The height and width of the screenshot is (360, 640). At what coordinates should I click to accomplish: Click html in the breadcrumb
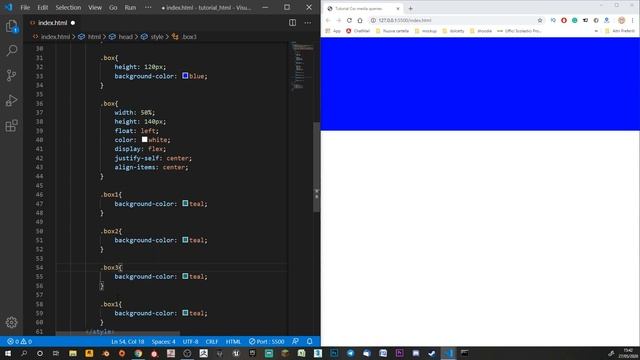coord(94,37)
